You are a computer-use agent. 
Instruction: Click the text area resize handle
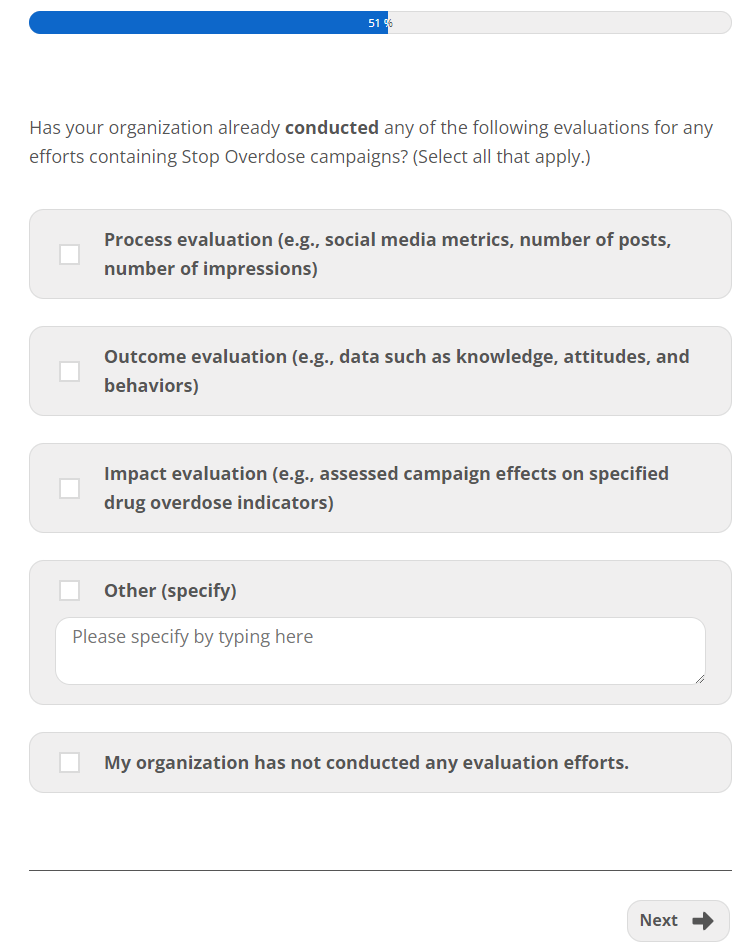point(699,678)
